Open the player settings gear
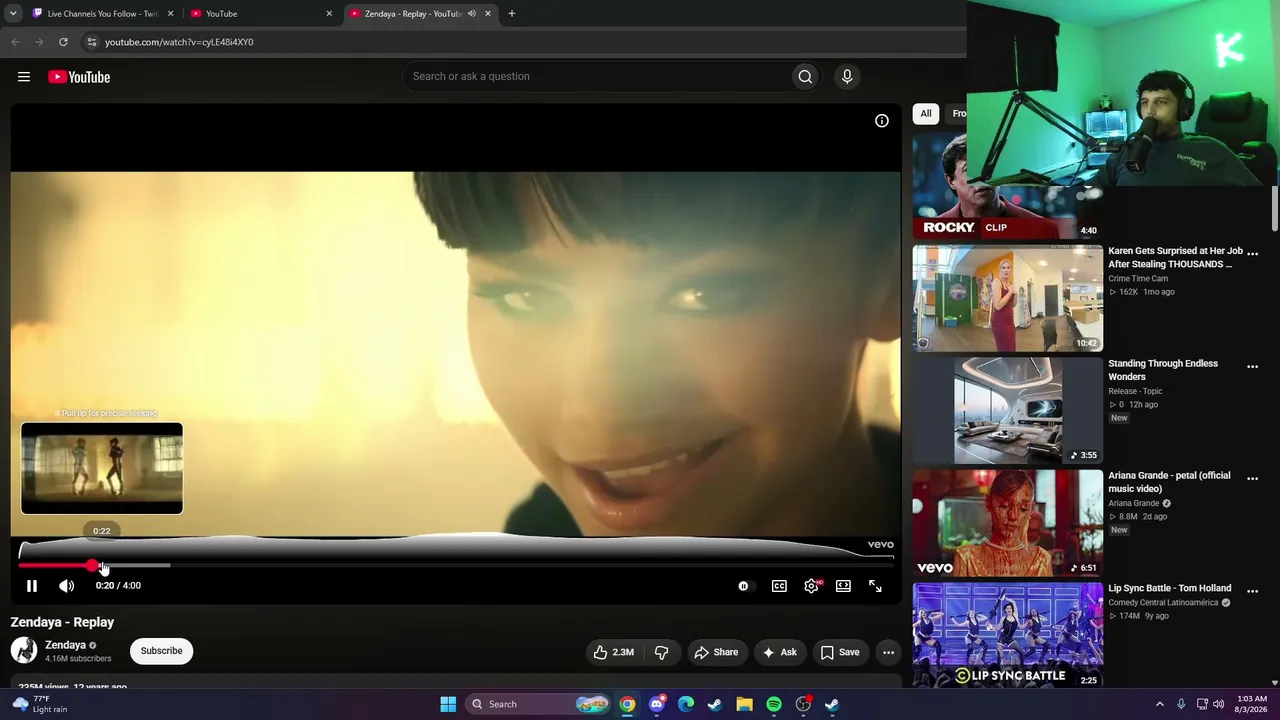The image size is (1280, 720). [811, 586]
